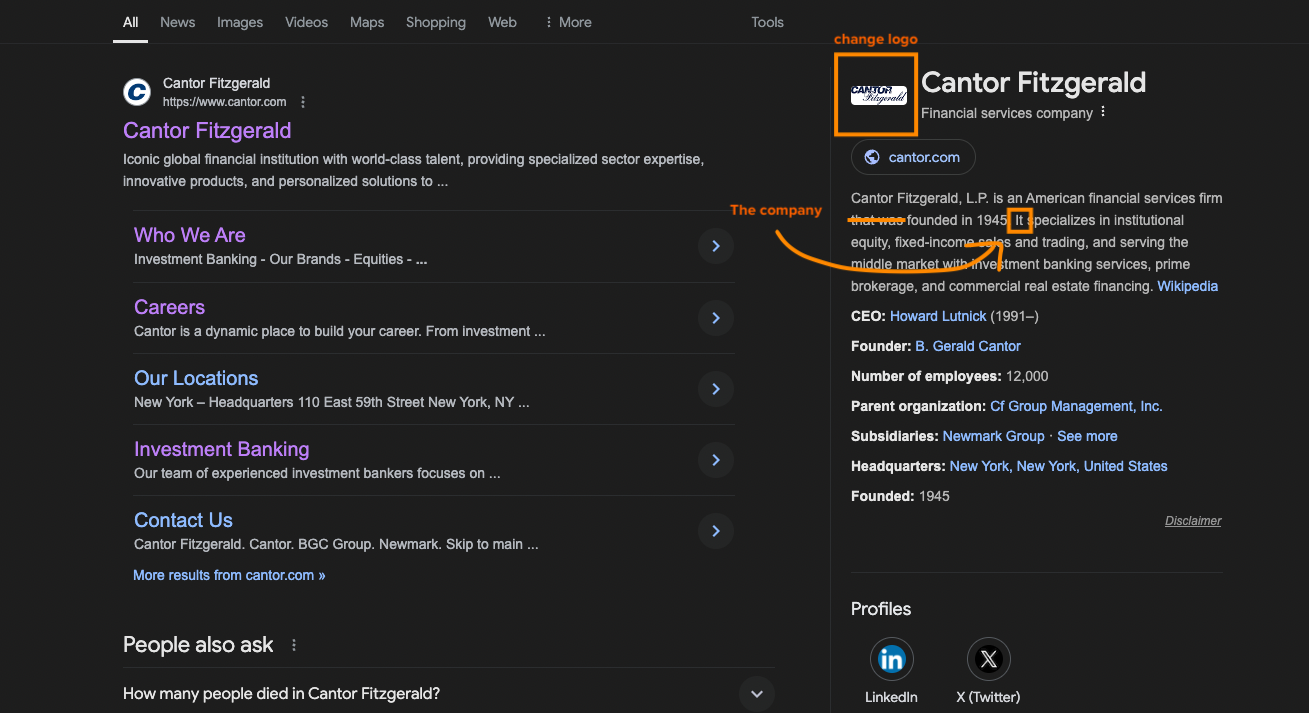Switch to the Web tab
The height and width of the screenshot is (713, 1309).
tap(502, 22)
